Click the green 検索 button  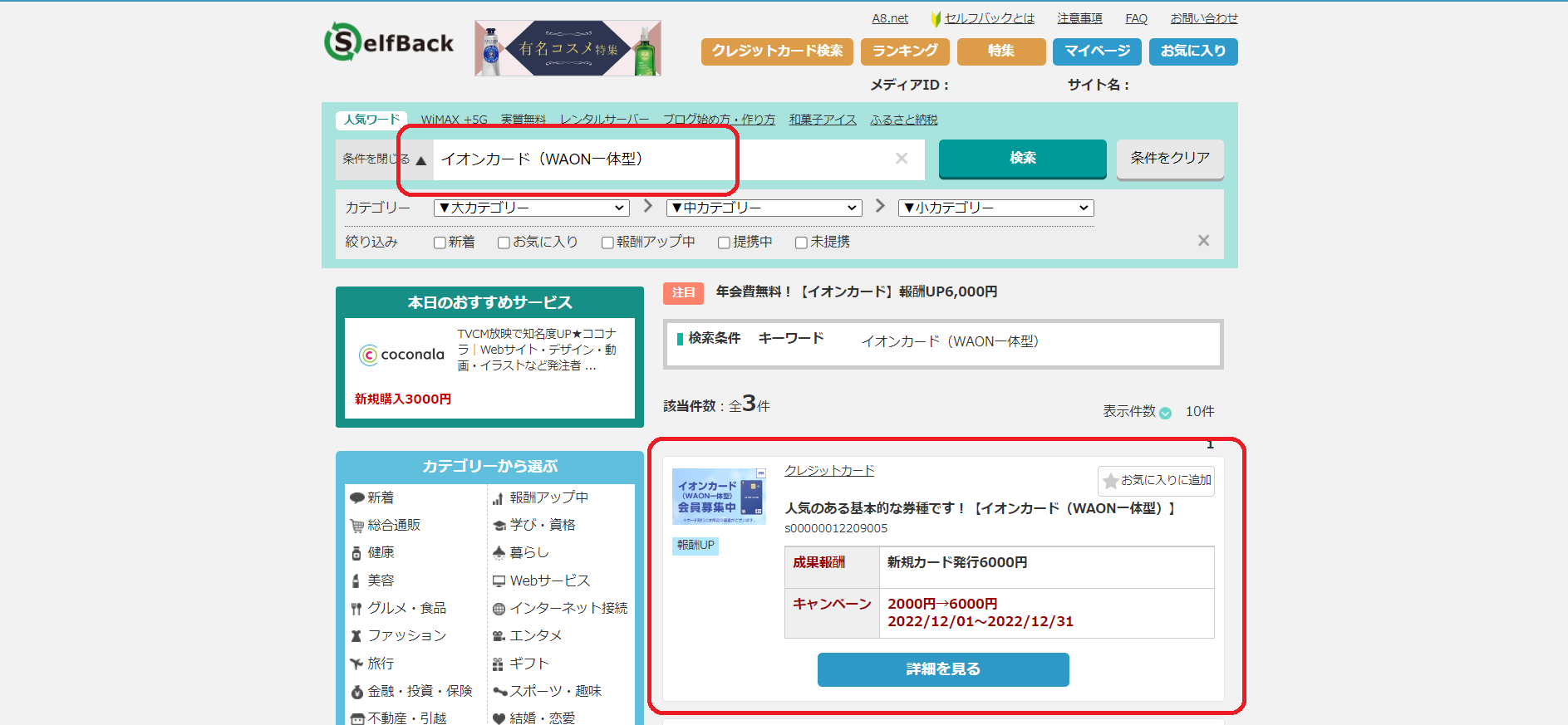pos(1023,159)
